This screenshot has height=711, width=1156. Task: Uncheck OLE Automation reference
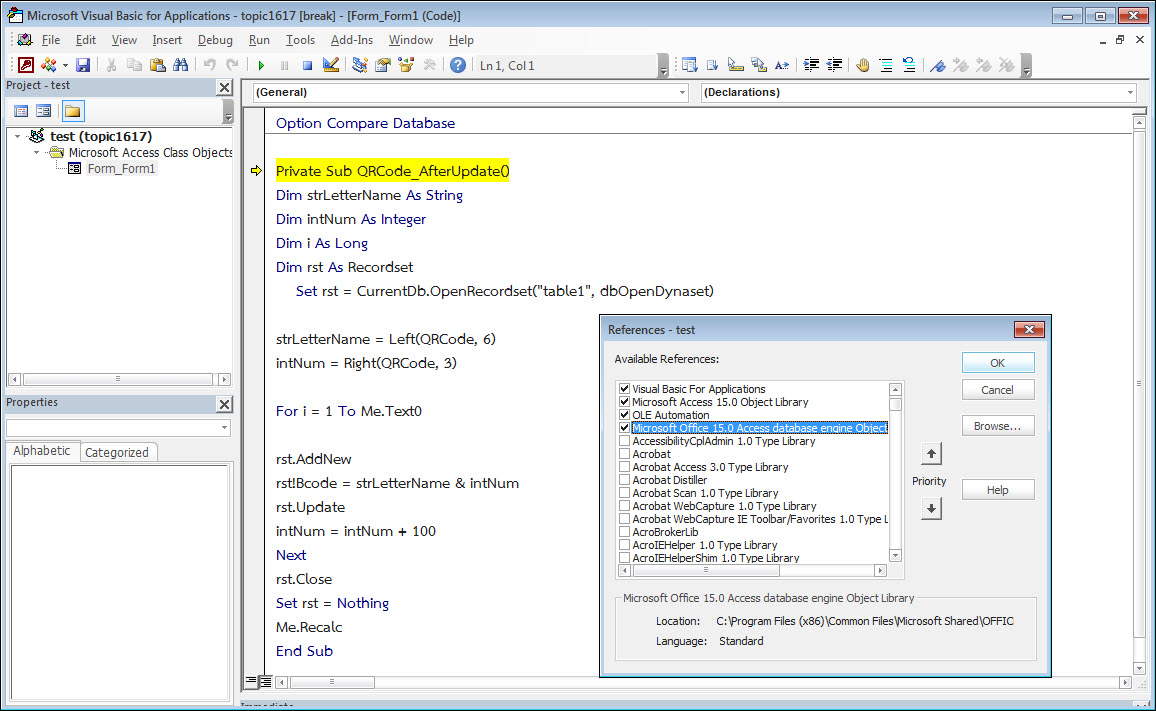click(x=624, y=415)
